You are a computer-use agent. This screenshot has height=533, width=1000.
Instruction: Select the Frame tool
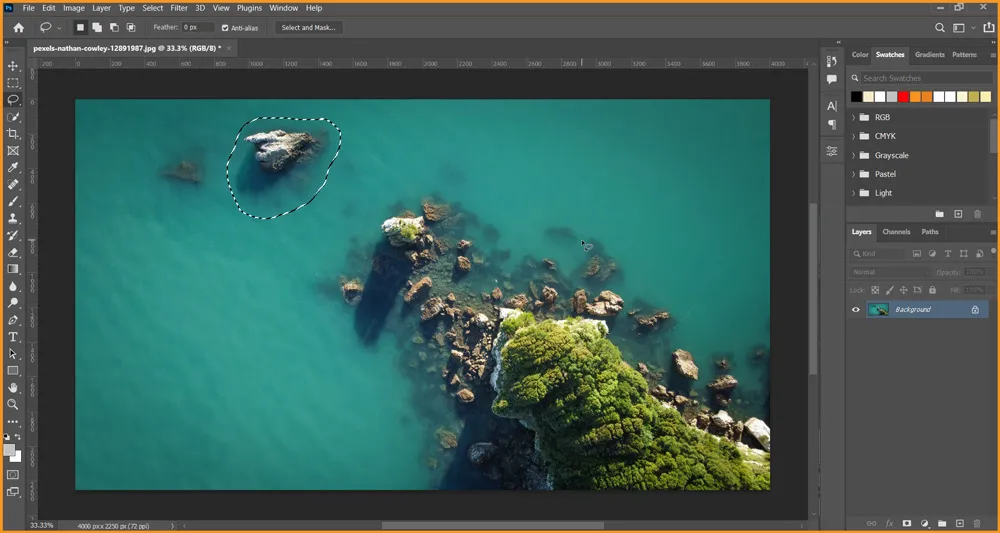click(x=13, y=151)
